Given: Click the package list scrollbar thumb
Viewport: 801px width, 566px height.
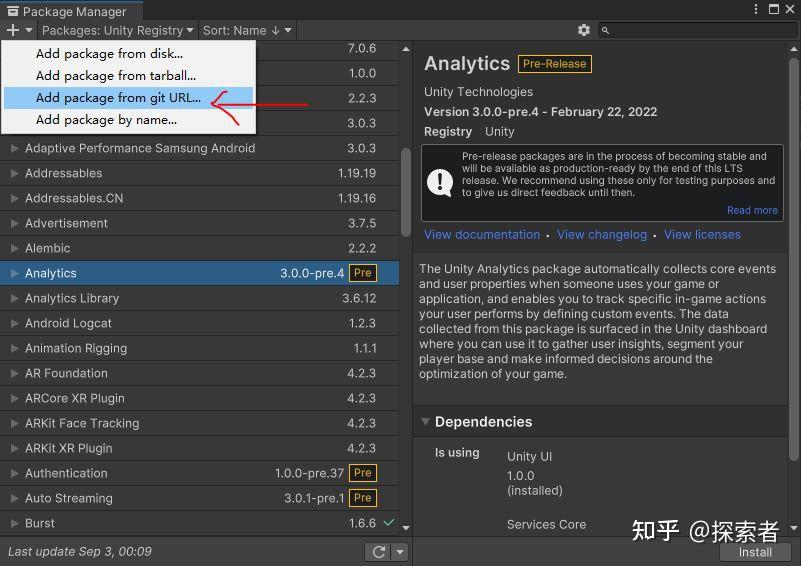Looking at the screenshot, I should click(x=406, y=193).
